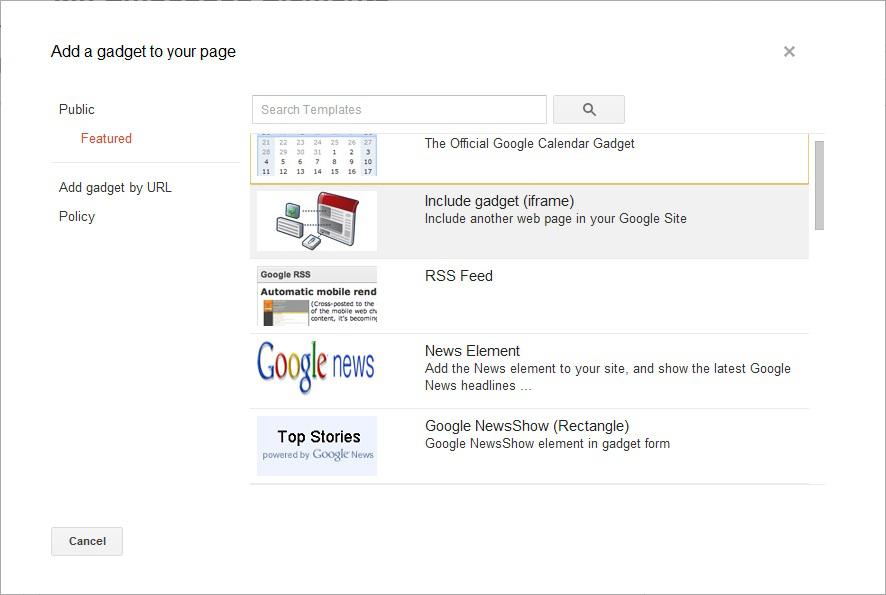
Task: Choose the Include gadget (iframe) title
Action: [500, 201]
